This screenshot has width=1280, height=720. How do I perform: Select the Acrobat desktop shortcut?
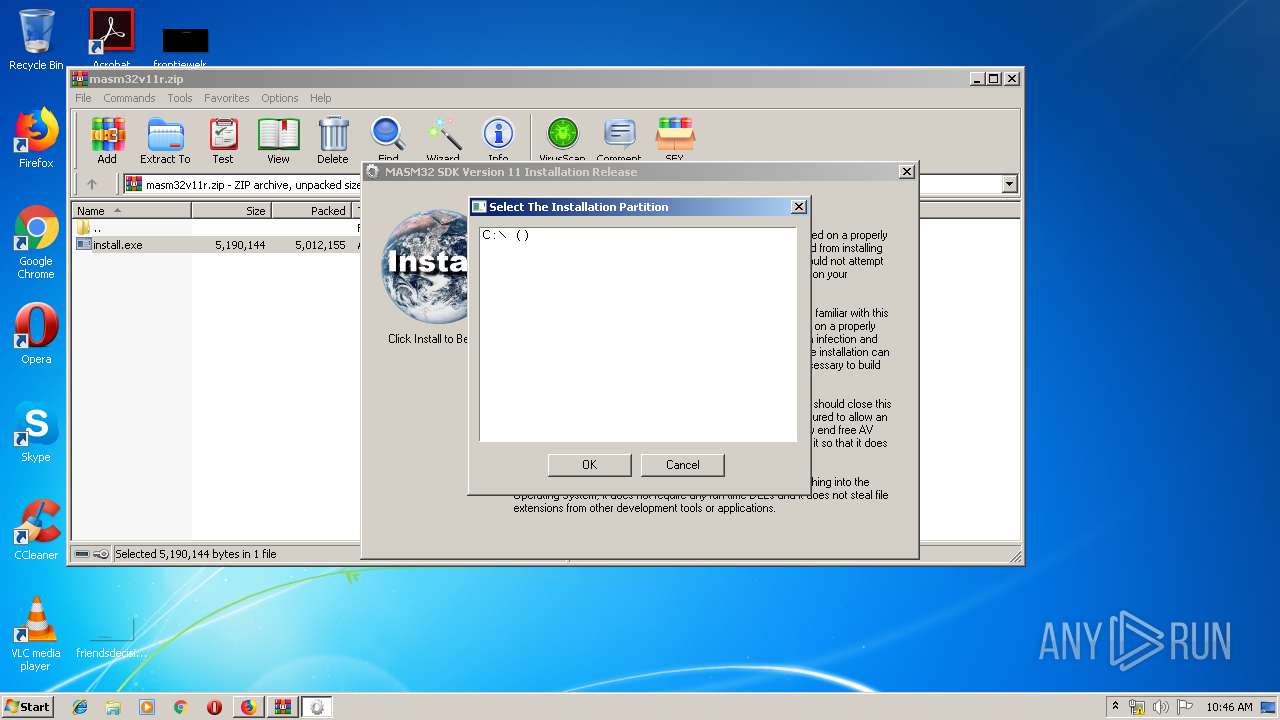[x=112, y=40]
